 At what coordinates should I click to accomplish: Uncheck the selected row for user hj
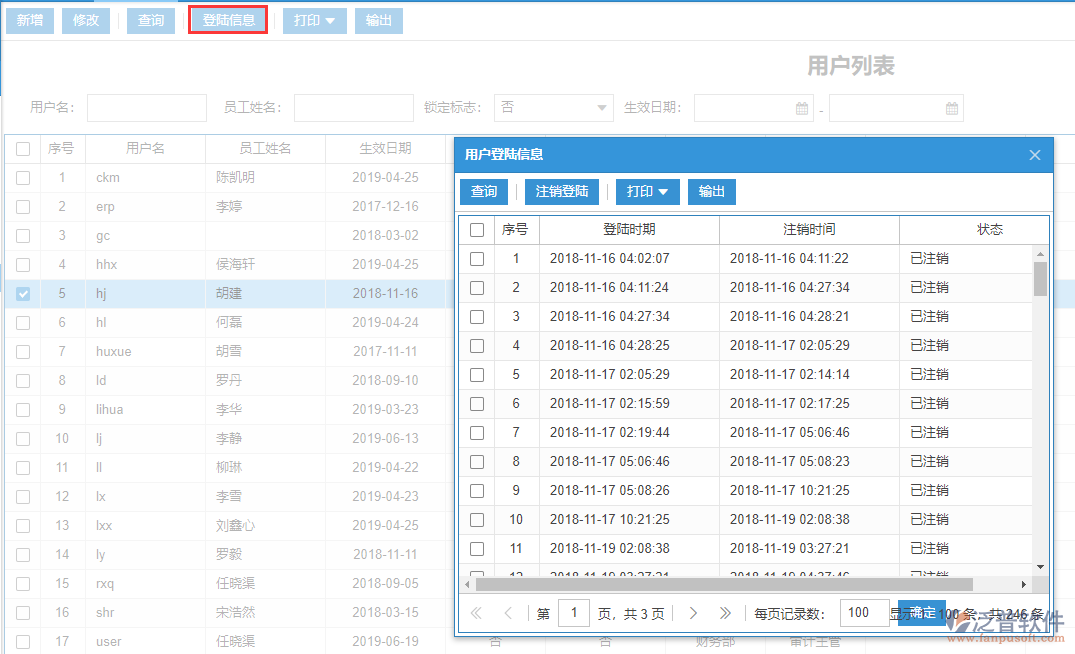23,293
